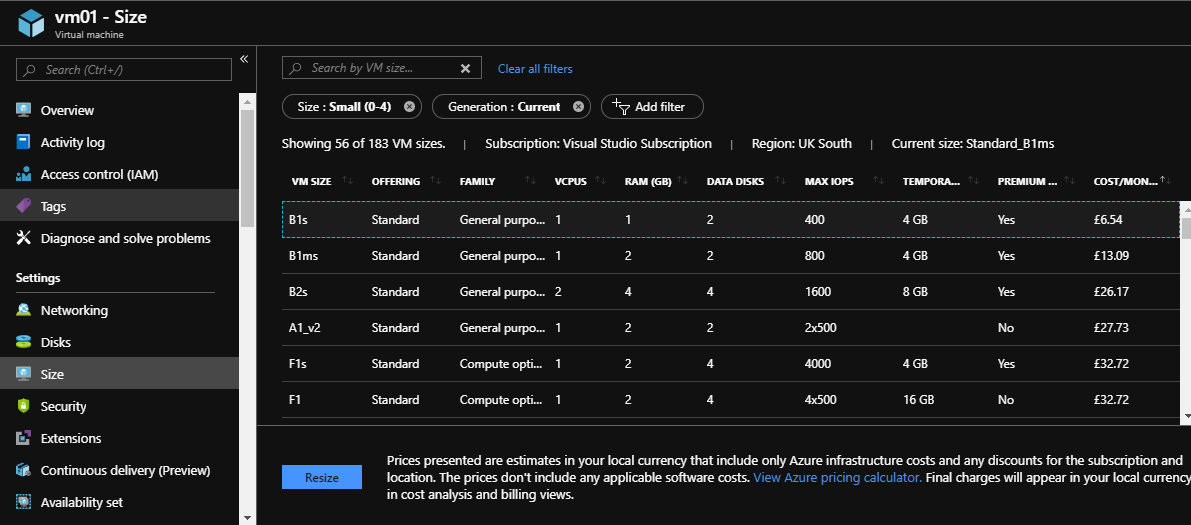This screenshot has height=525, width=1191.
Task: Click the Security shield icon
Action: coord(23,406)
